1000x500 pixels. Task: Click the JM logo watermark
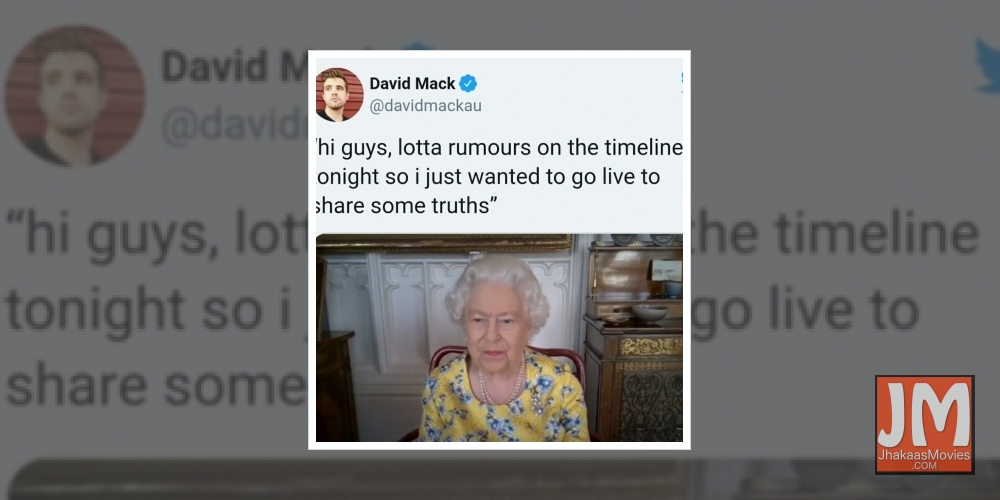(x=924, y=424)
